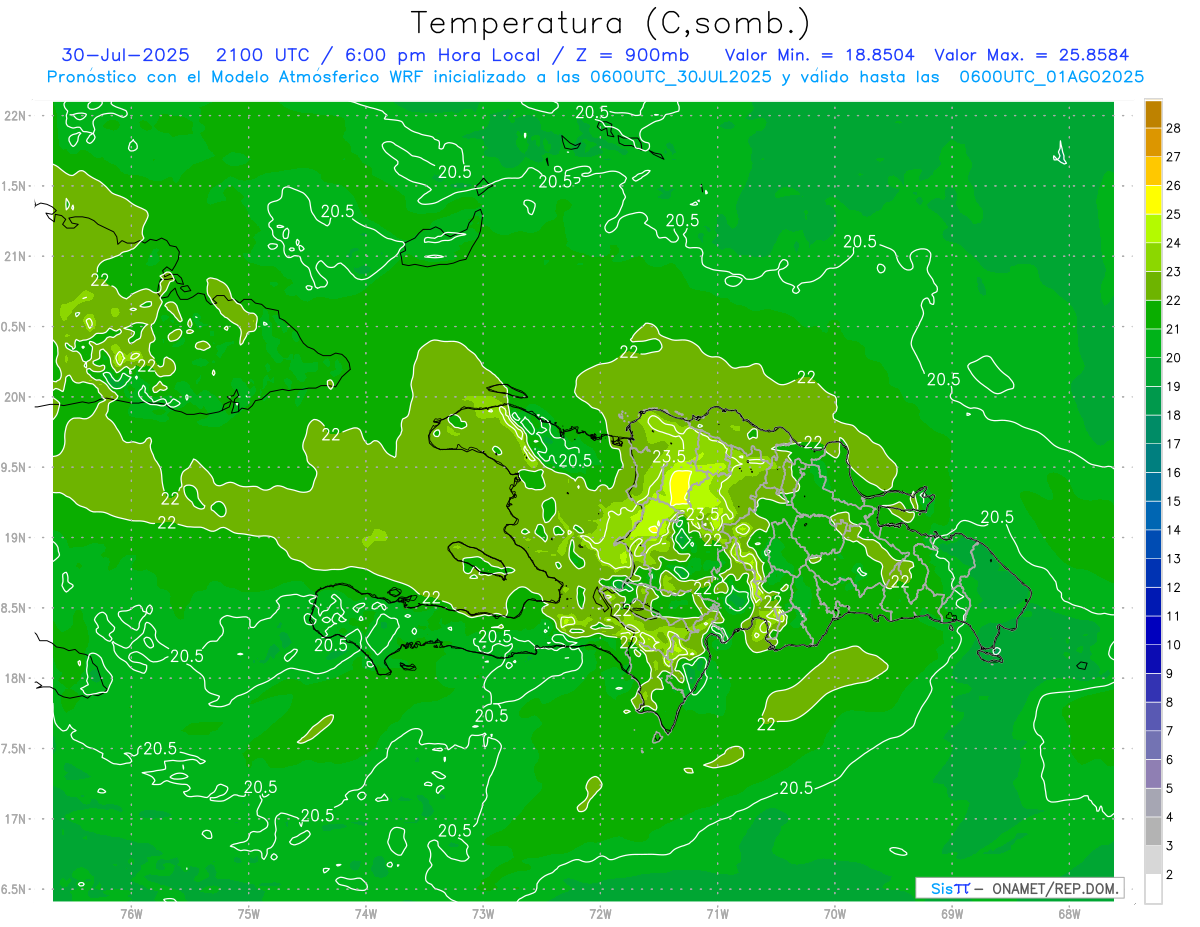Click the 'Valor Min. = 18.8504' text

coord(819,55)
